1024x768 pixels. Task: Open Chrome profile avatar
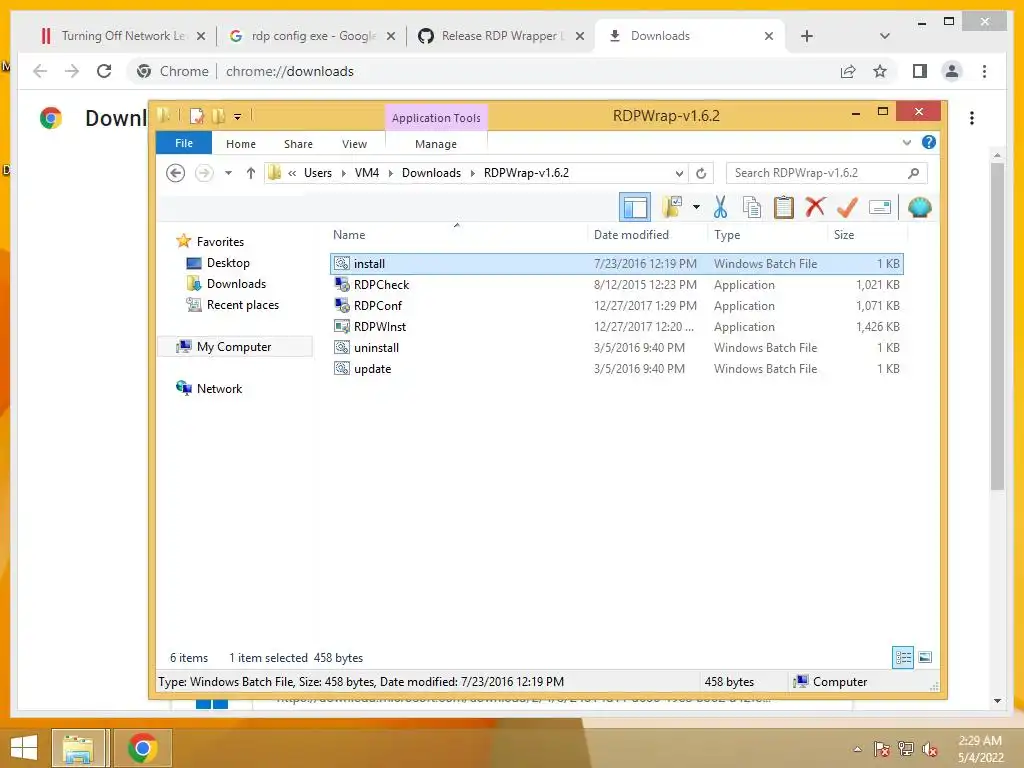coord(952,71)
